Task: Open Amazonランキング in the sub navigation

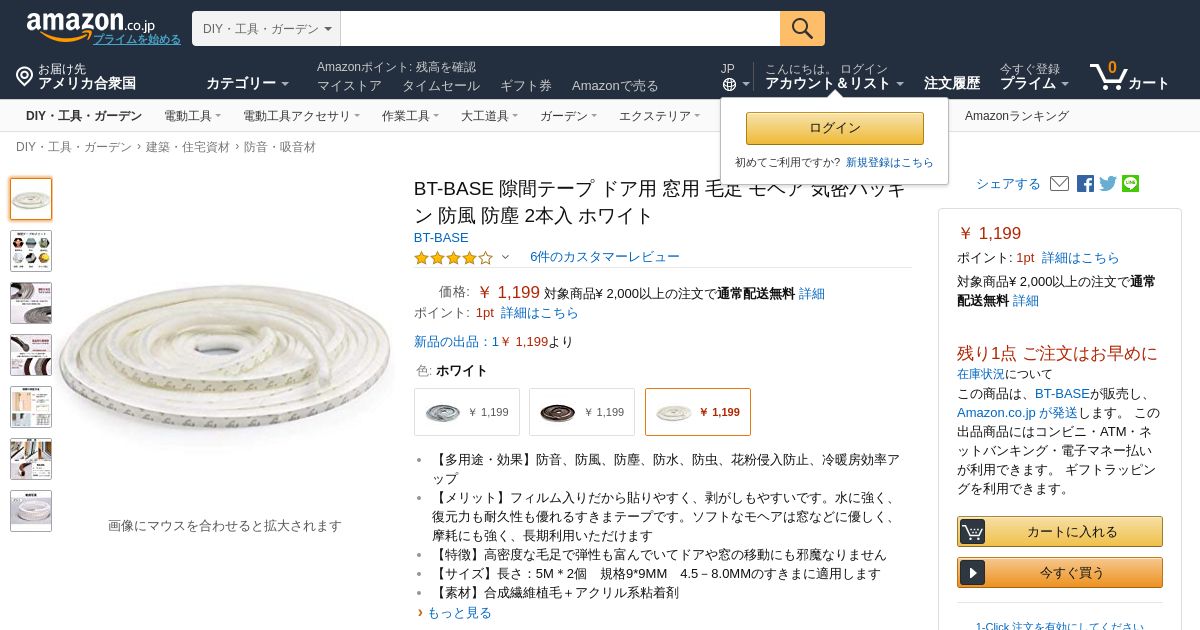Action: coord(1016,116)
